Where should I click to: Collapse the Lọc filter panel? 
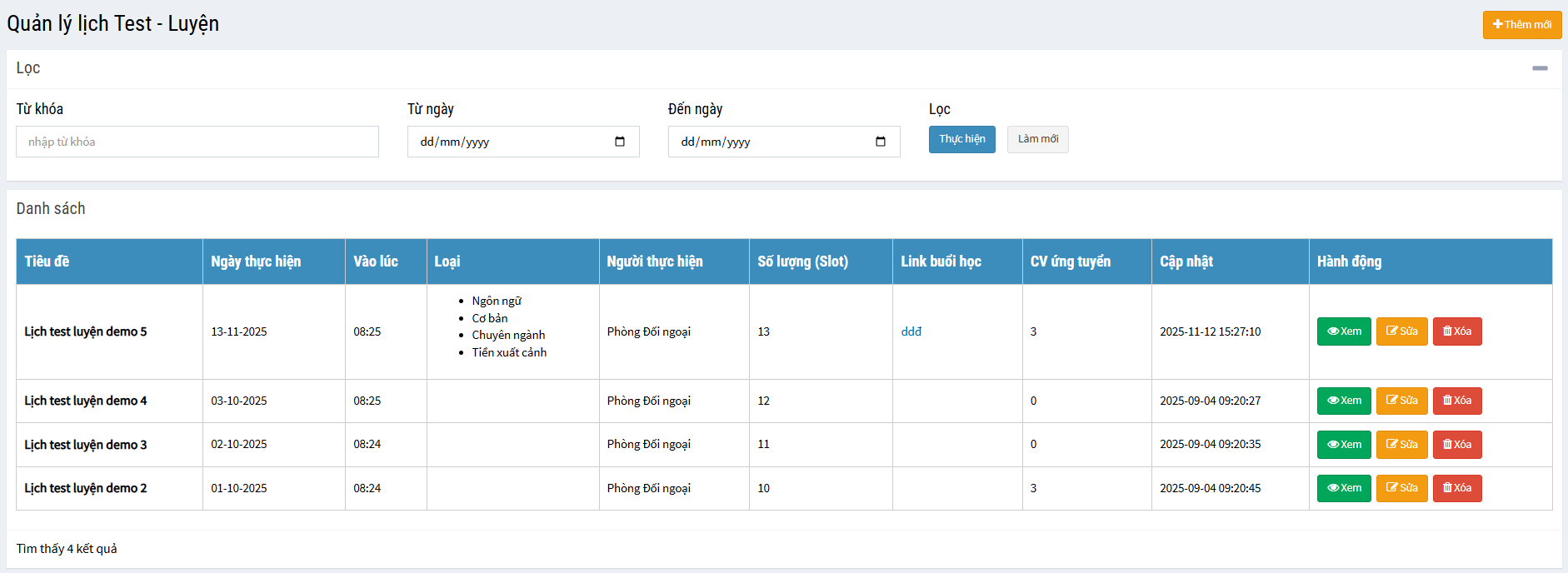click(1539, 68)
